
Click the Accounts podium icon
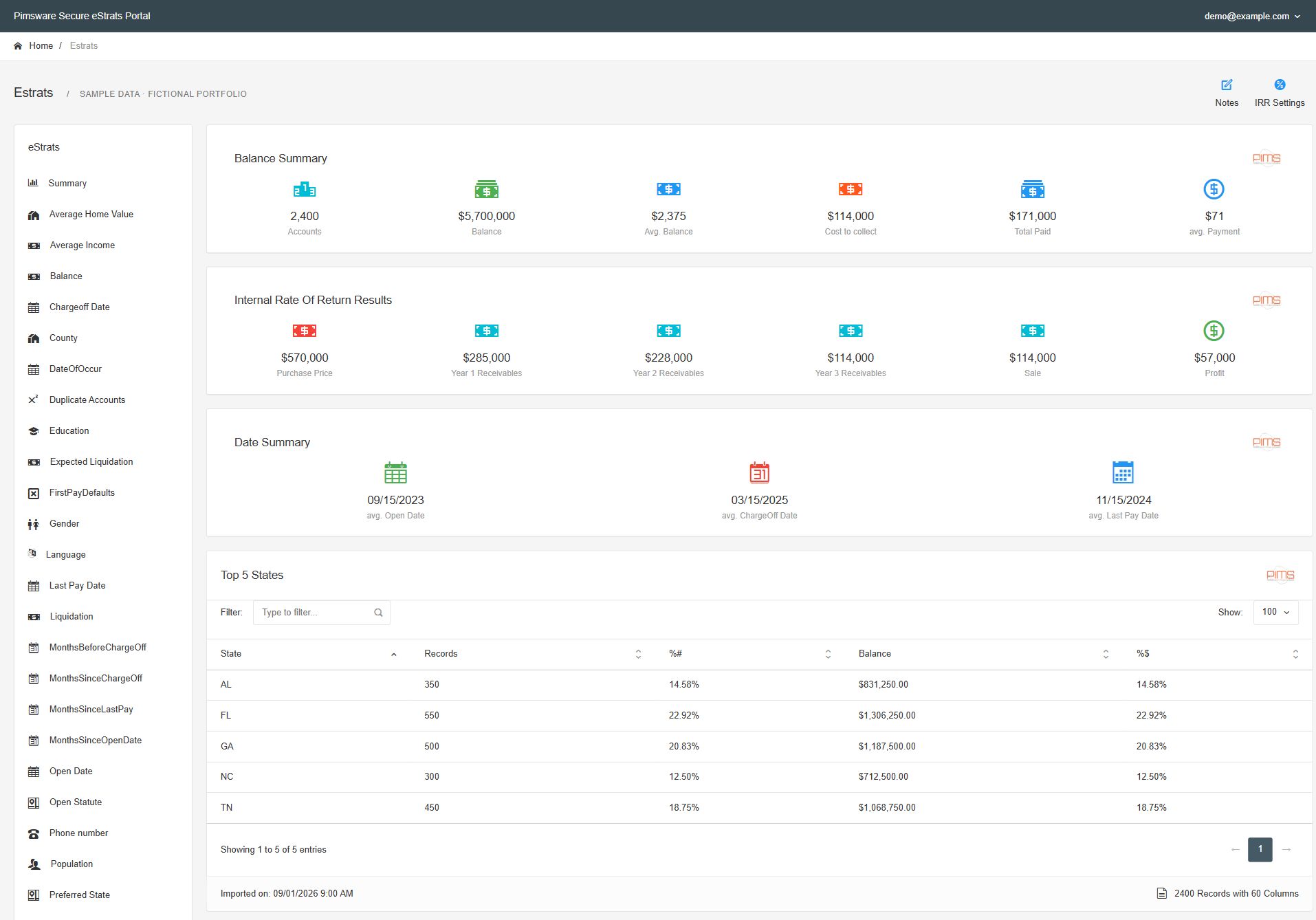pos(305,189)
